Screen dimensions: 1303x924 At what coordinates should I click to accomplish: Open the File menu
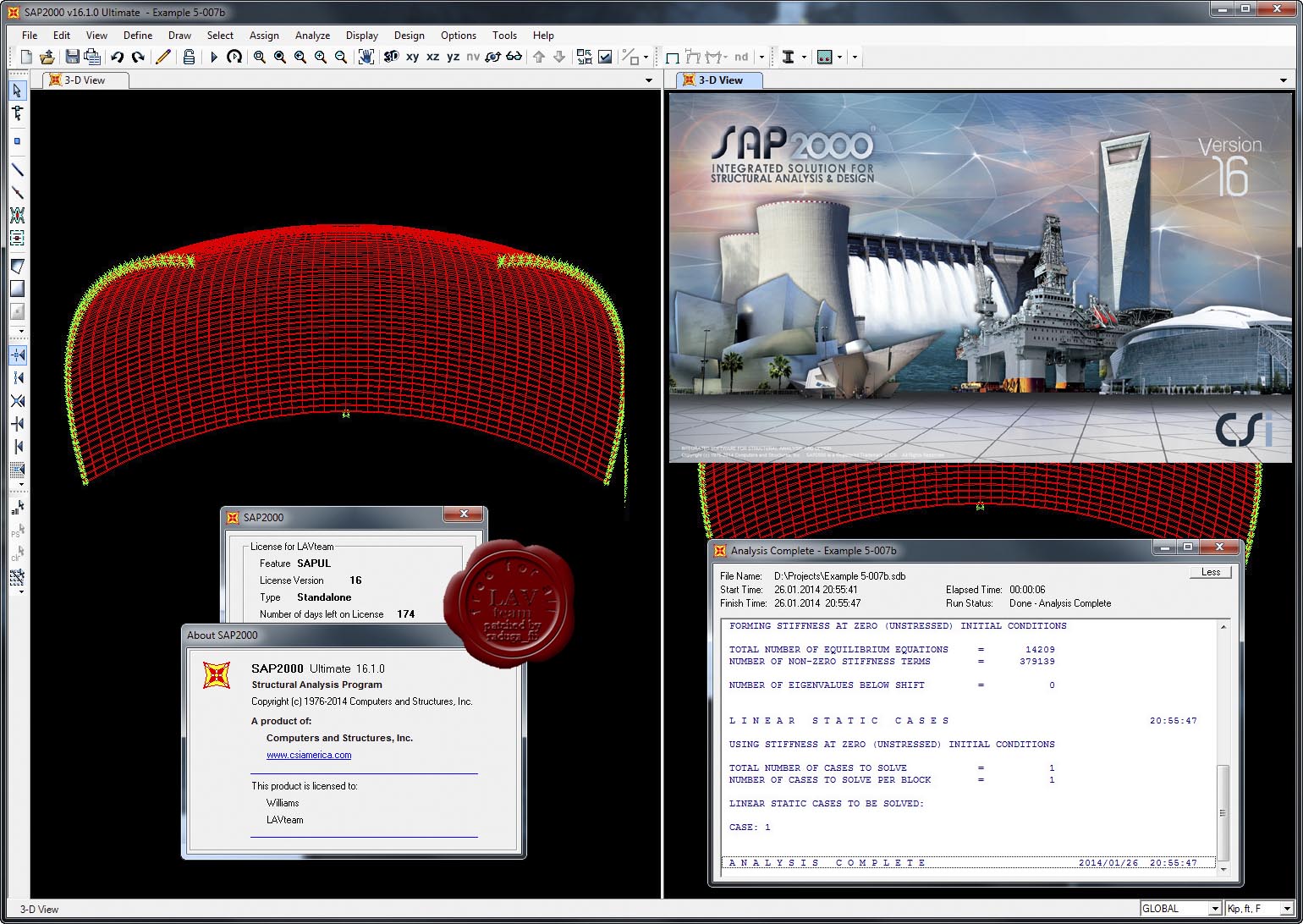pos(30,36)
